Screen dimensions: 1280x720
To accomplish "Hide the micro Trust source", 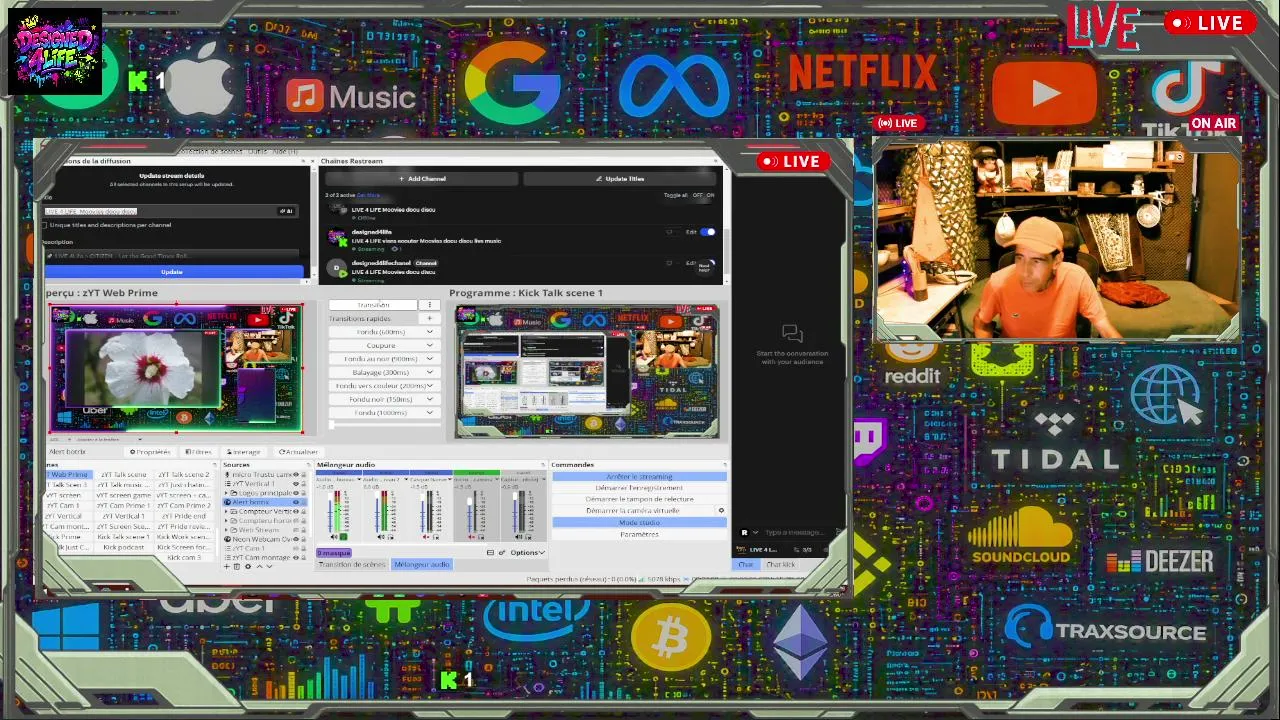I will click(x=296, y=475).
